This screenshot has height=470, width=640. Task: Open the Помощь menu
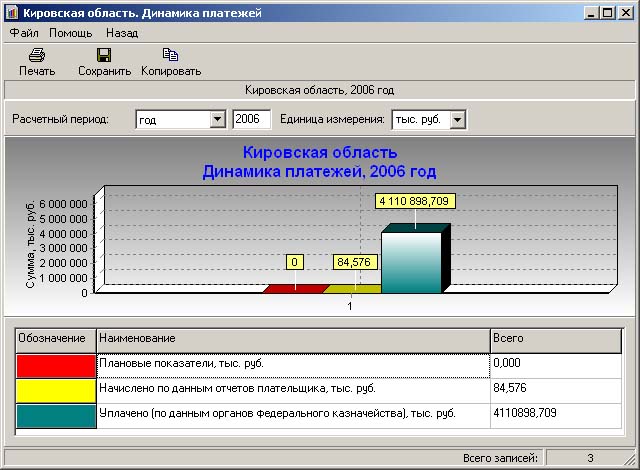[x=70, y=33]
